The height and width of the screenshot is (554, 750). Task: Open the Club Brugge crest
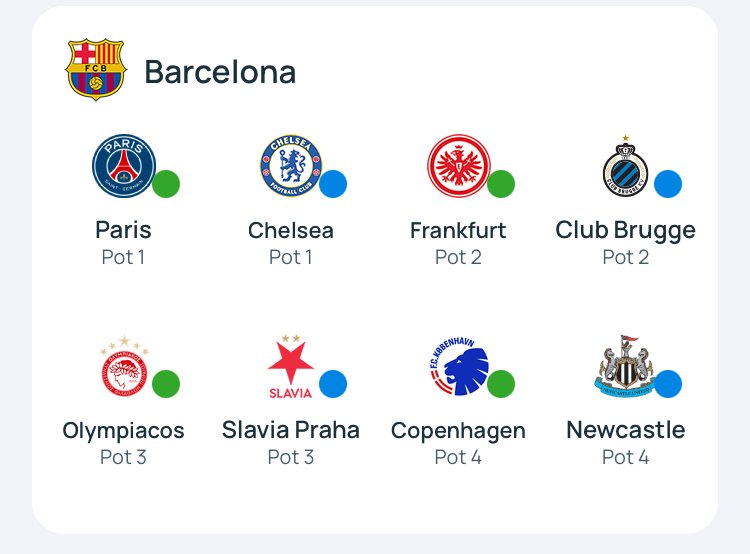pos(625,166)
